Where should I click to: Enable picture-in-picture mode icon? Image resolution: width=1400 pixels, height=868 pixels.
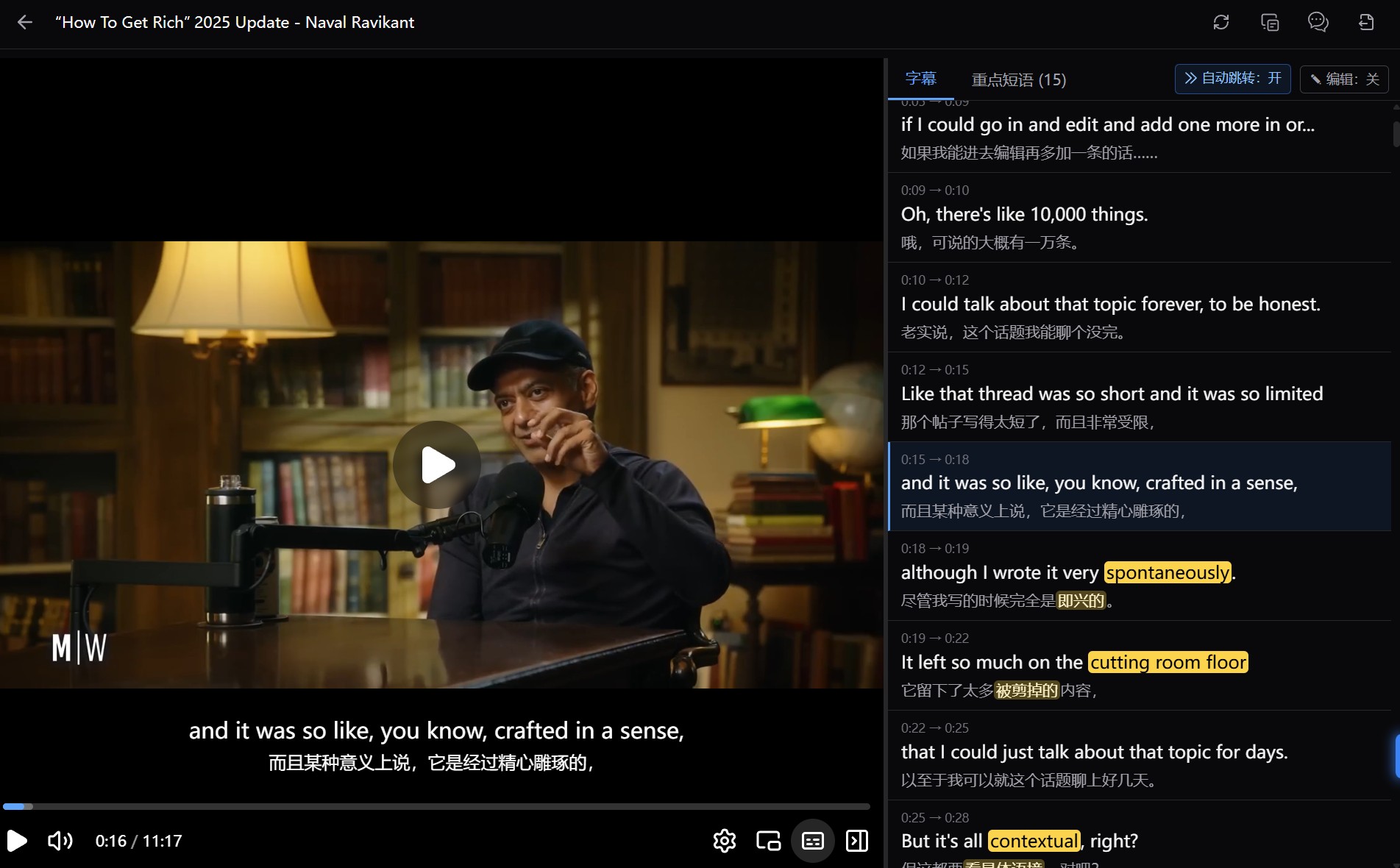coord(769,841)
